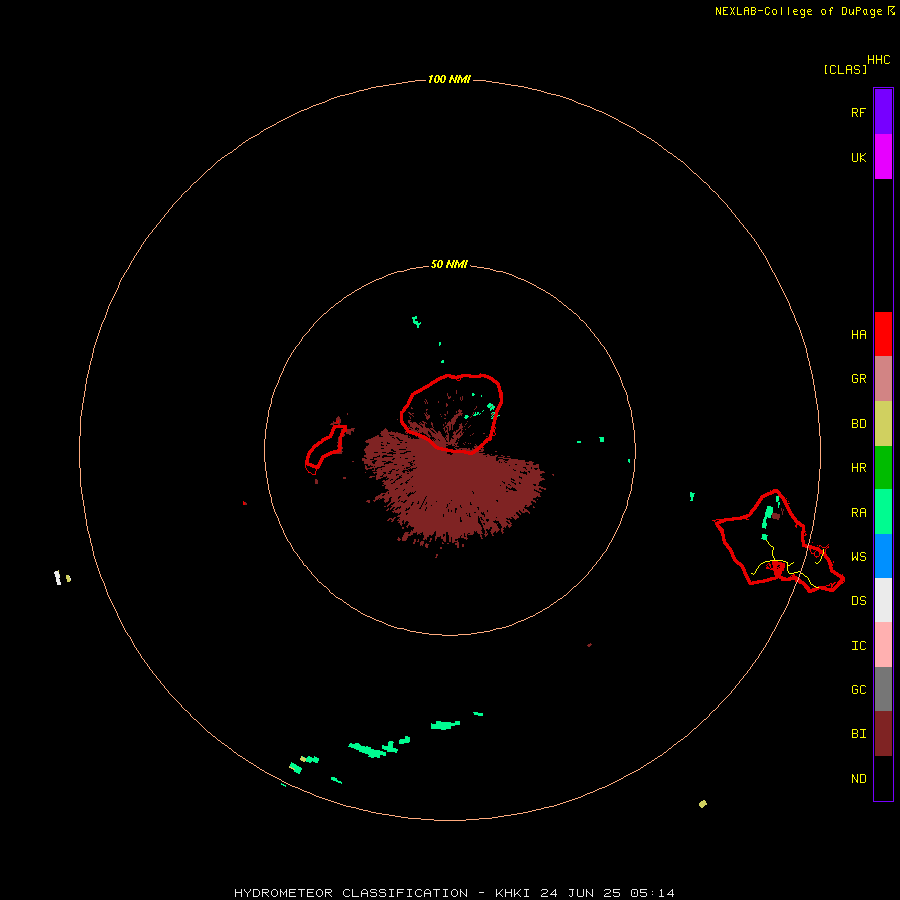Click the ND legend label
The height and width of the screenshot is (900, 900).
pyautogui.click(x=858, y=779)
